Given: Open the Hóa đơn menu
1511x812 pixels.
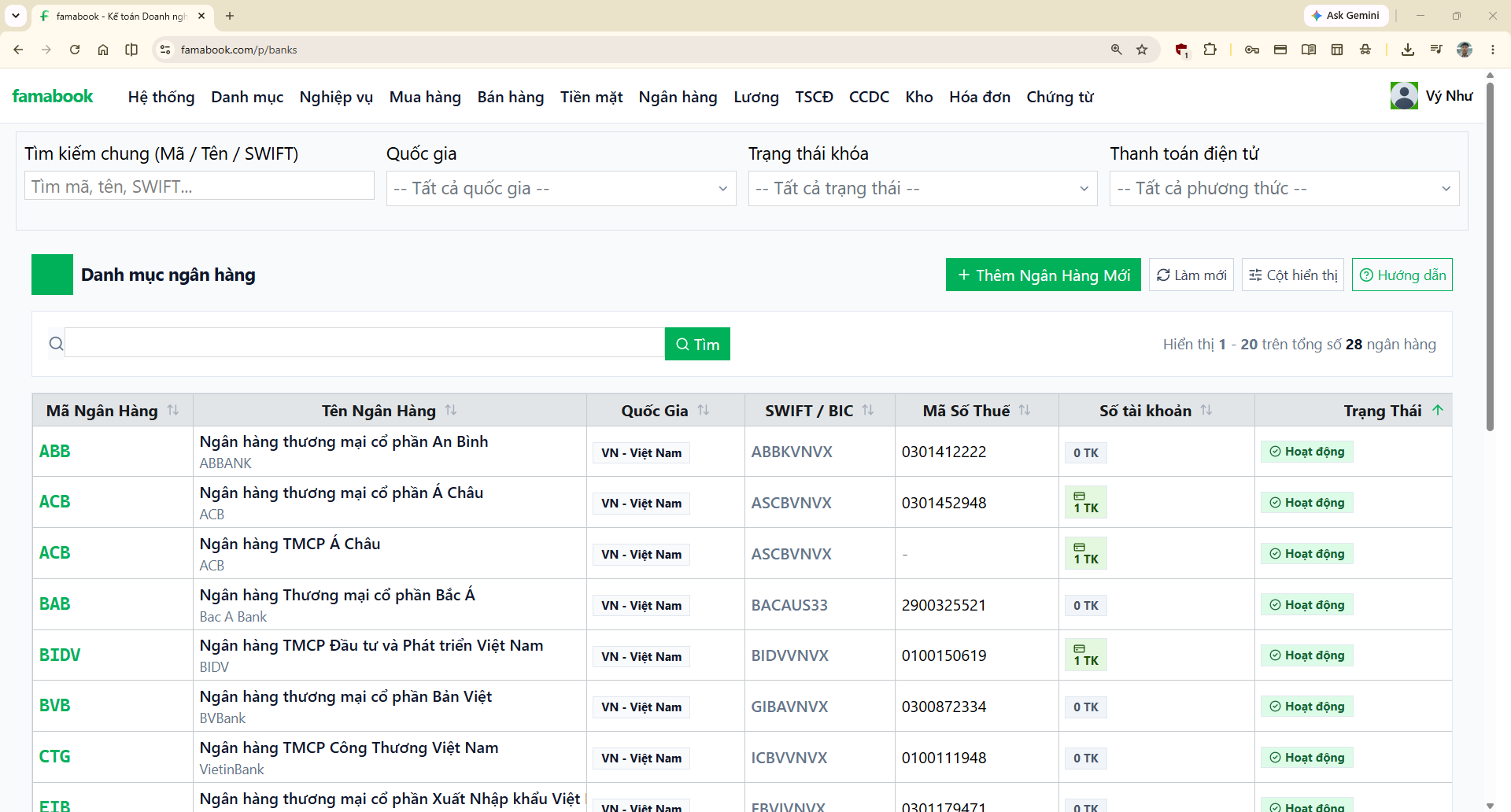Looking at the screenshot, I should [980, 97].
